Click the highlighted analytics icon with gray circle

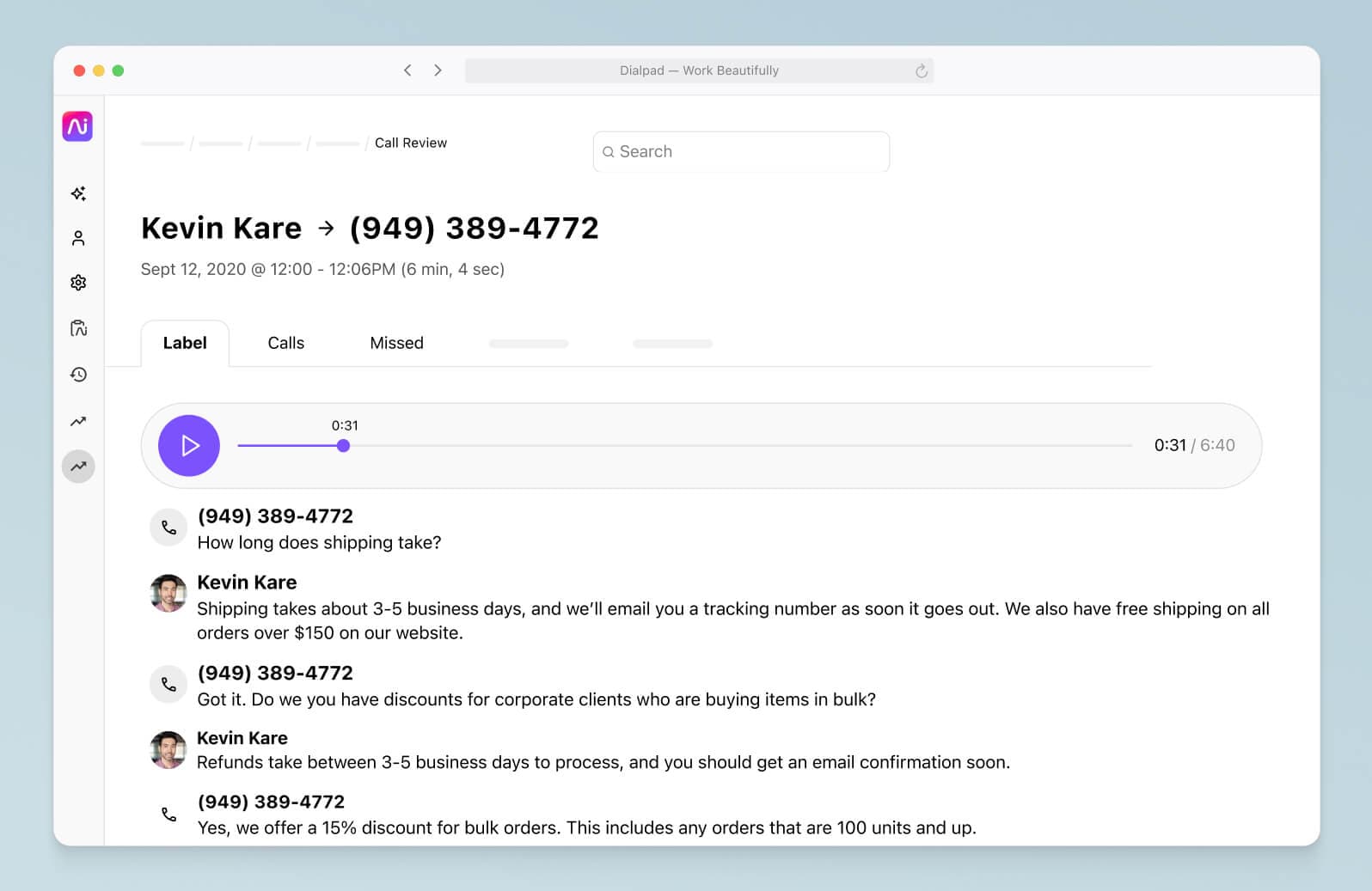coord(78,467)
